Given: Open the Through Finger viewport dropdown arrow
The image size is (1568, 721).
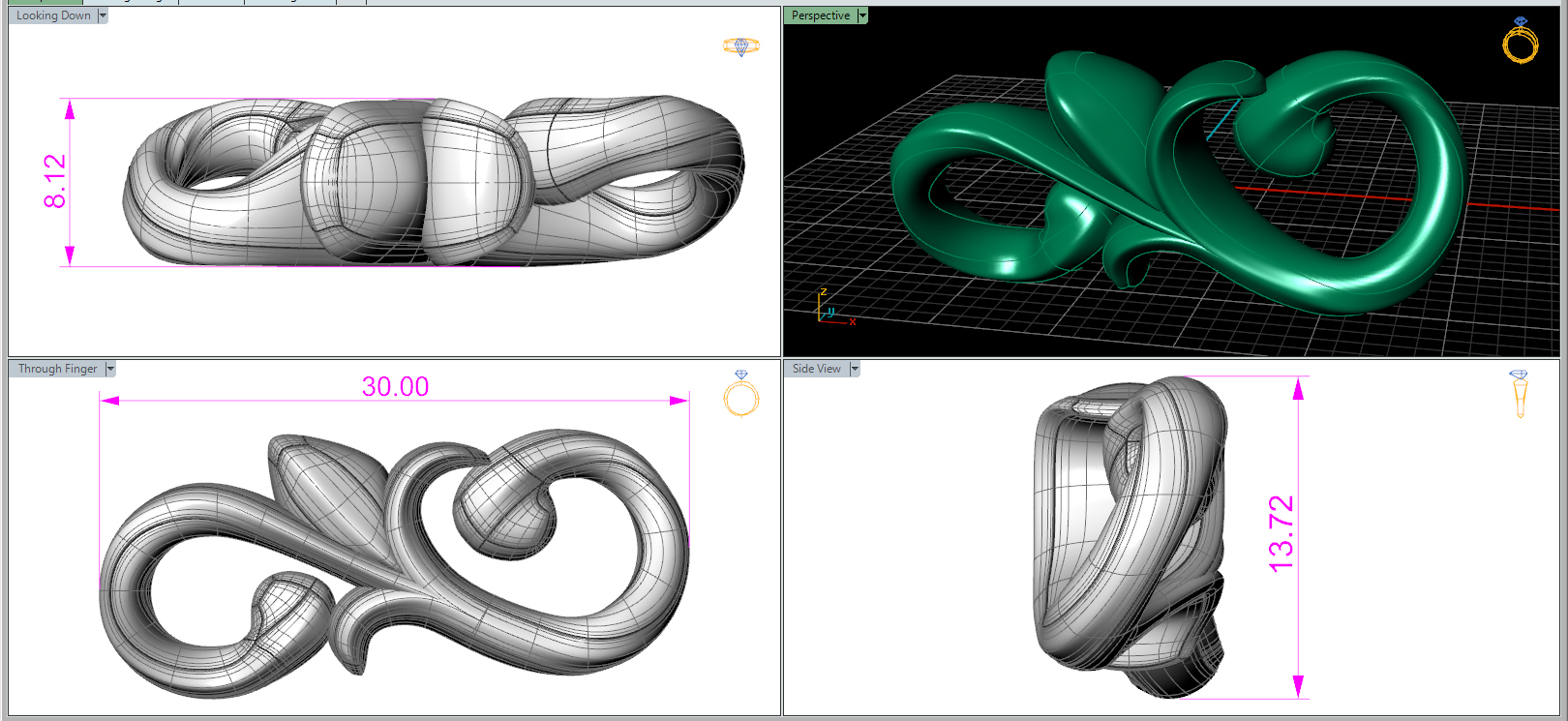Looking at the screenshot, I should click(x=110, y=369).
